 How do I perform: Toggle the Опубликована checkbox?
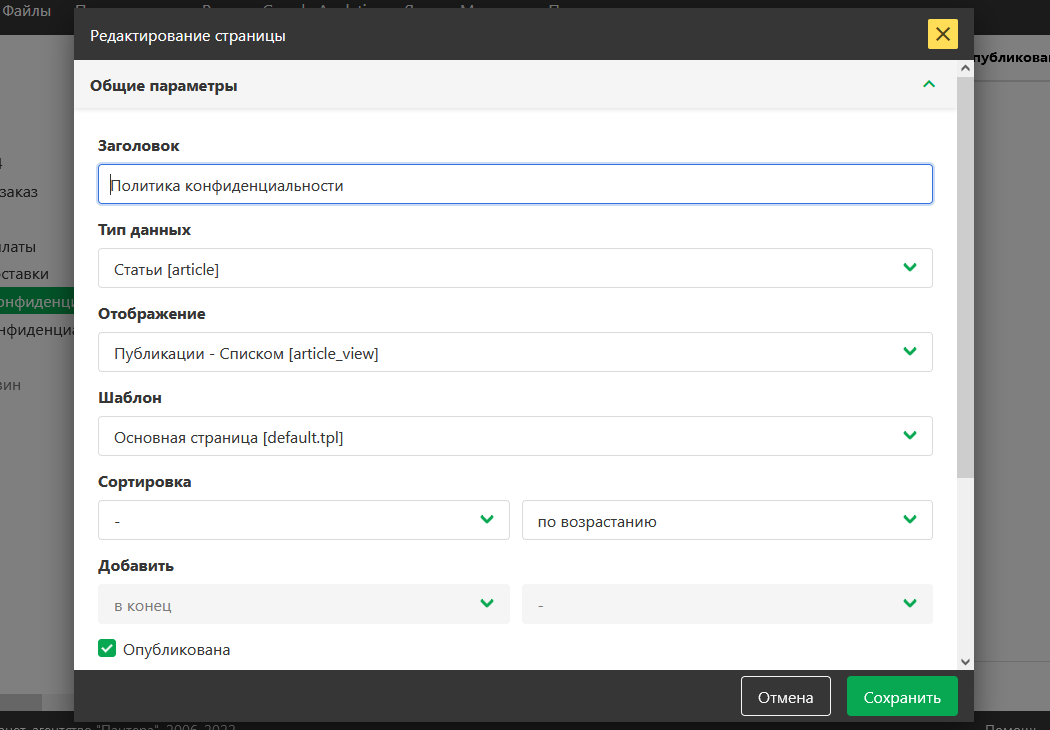pos(107,649)
